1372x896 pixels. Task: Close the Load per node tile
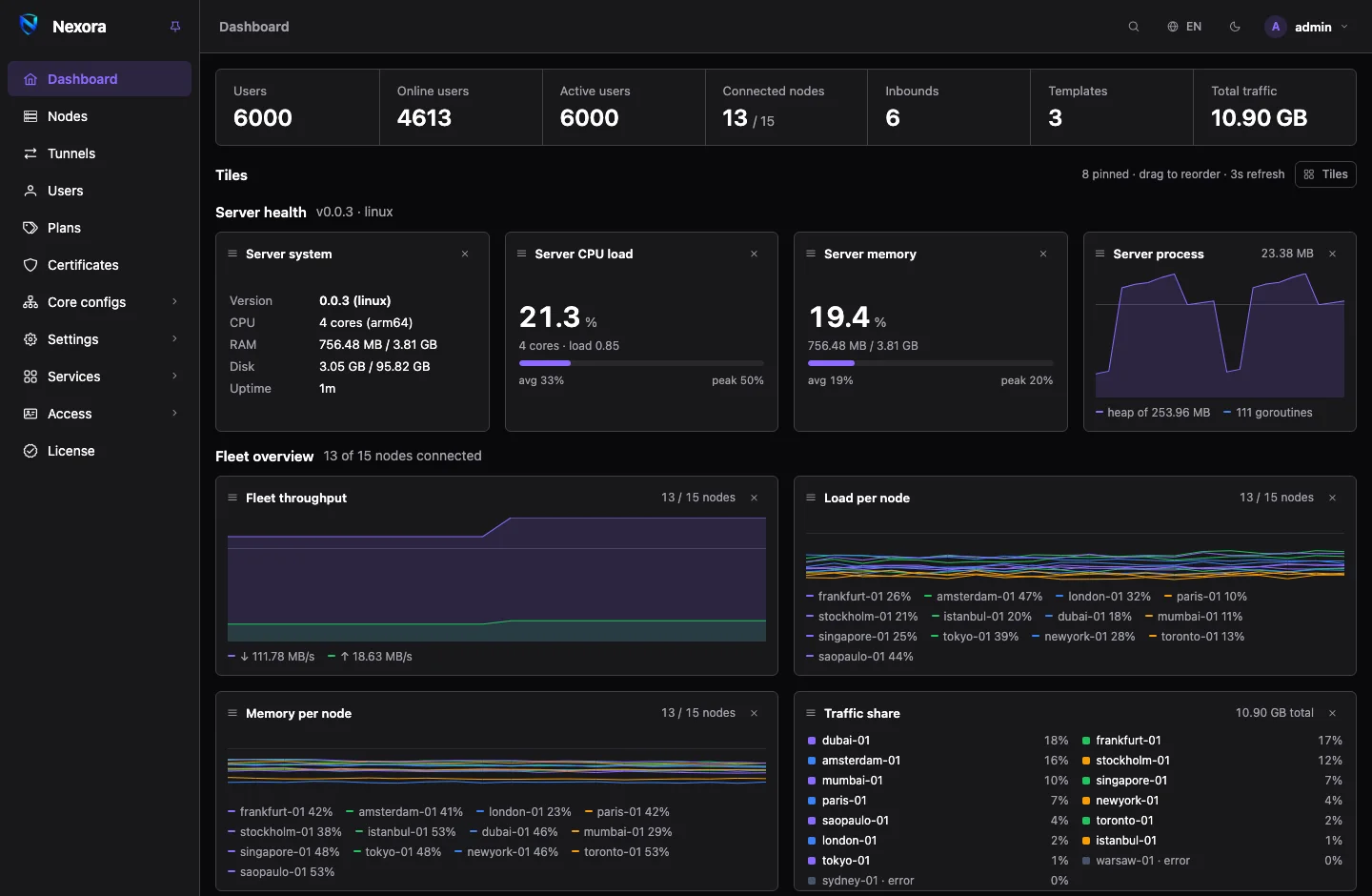pyautogui.click(x=1332, y=498)
